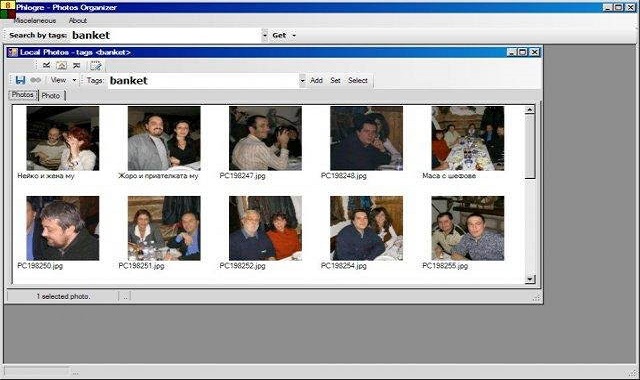Click the Search by tags input field
Screen dimensions: 640x380
(x=165, y=36)
